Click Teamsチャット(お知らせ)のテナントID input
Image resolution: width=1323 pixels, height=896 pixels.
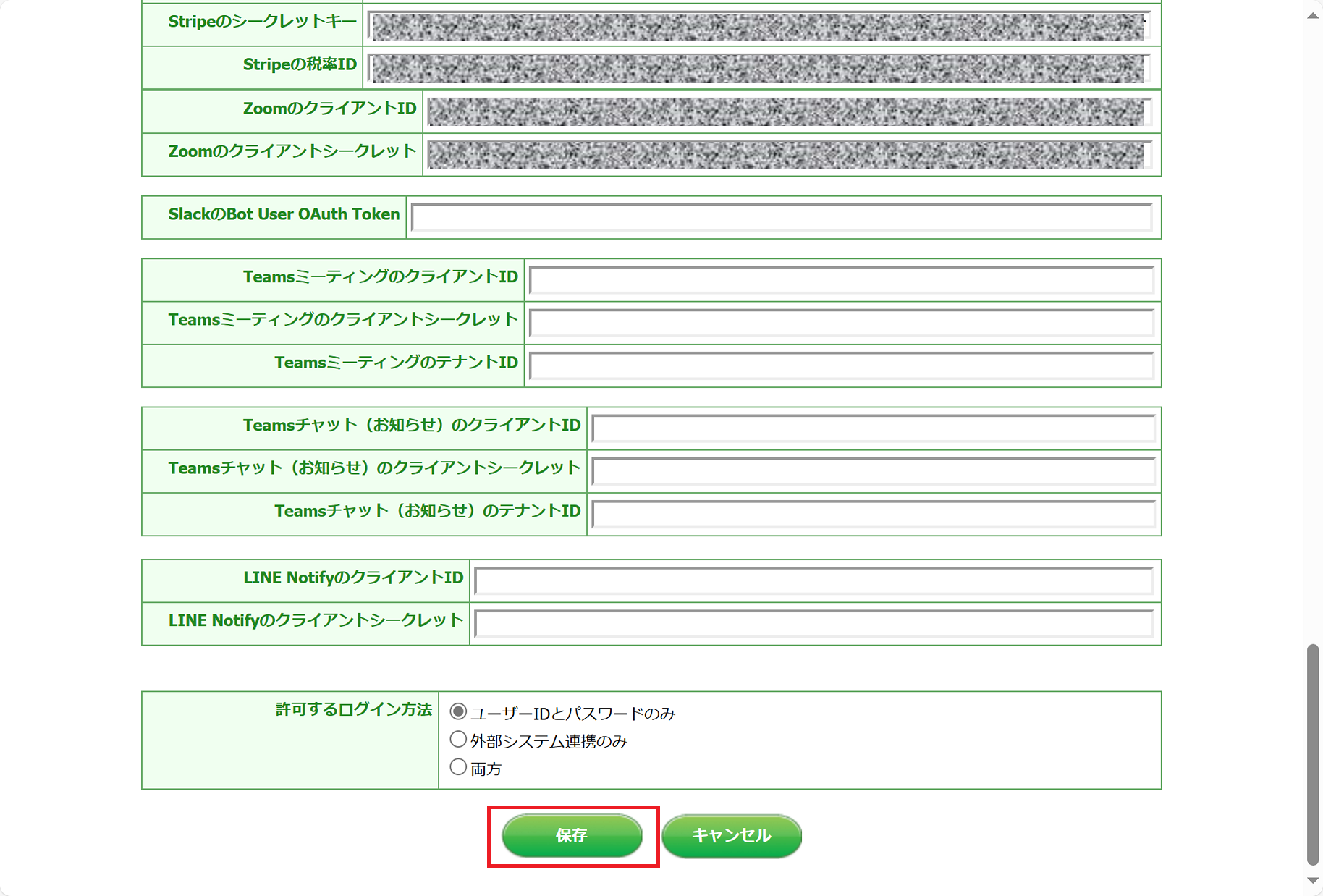click(874, 515)
